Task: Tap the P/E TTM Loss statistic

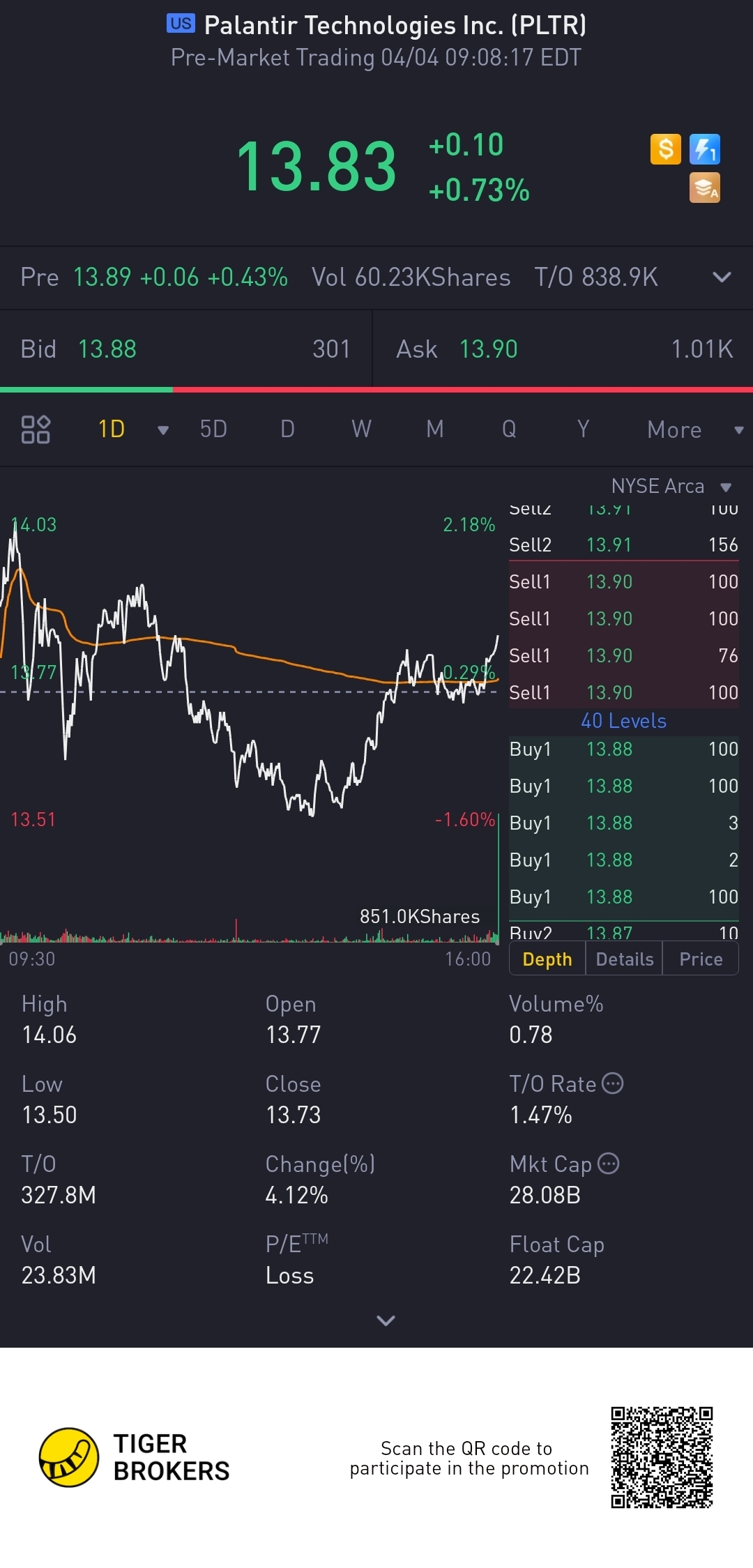Action: pos(296,1260)
